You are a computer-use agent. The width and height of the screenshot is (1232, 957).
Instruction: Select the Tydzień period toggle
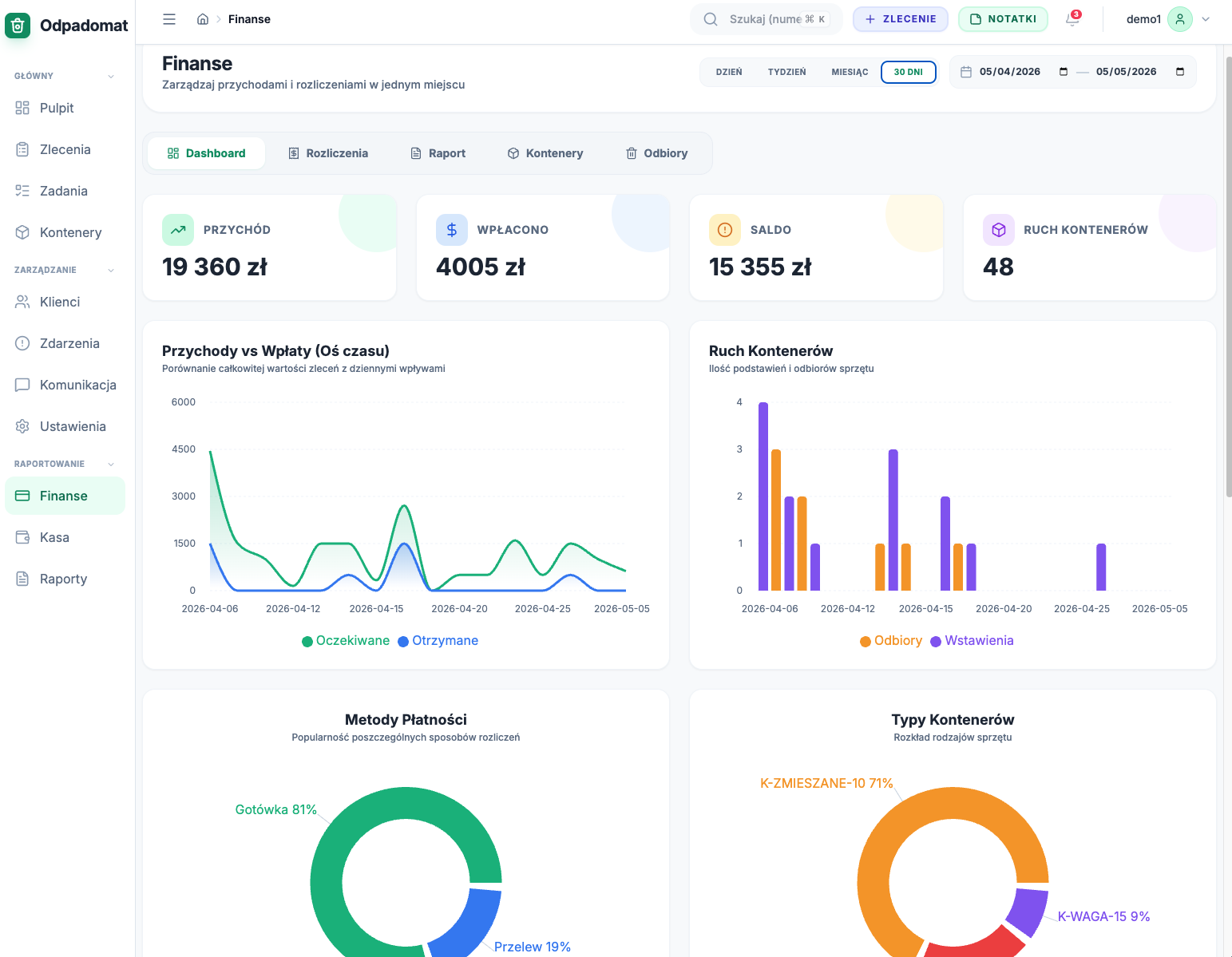787,72
